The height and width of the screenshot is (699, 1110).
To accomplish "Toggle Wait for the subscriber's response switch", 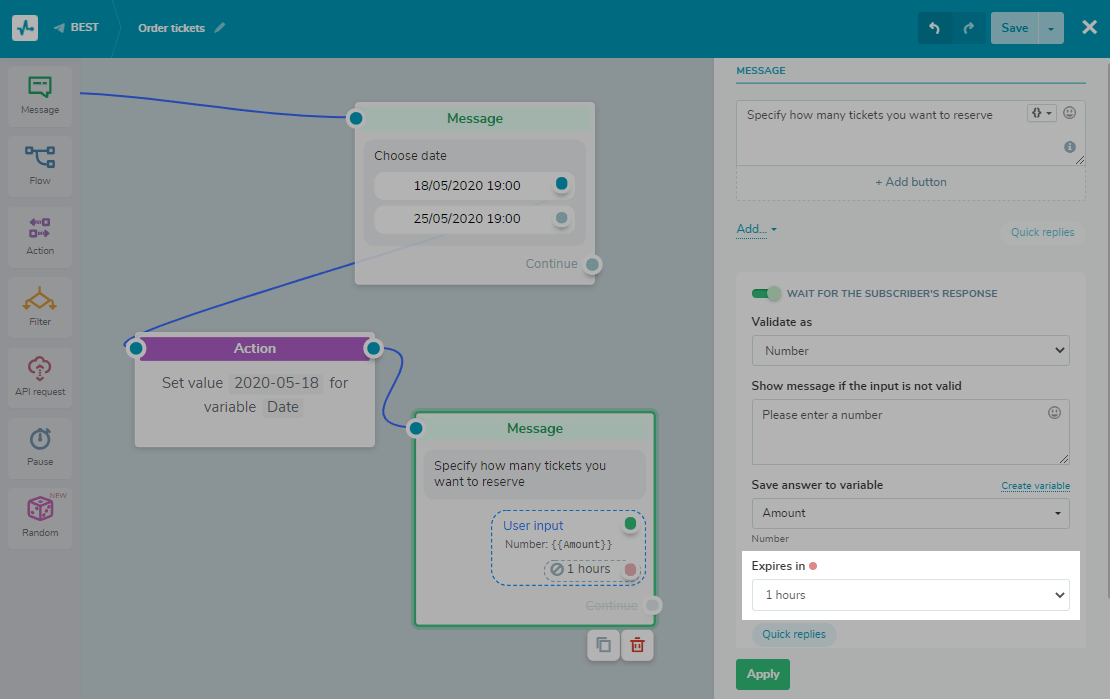I will pos(765,293).
